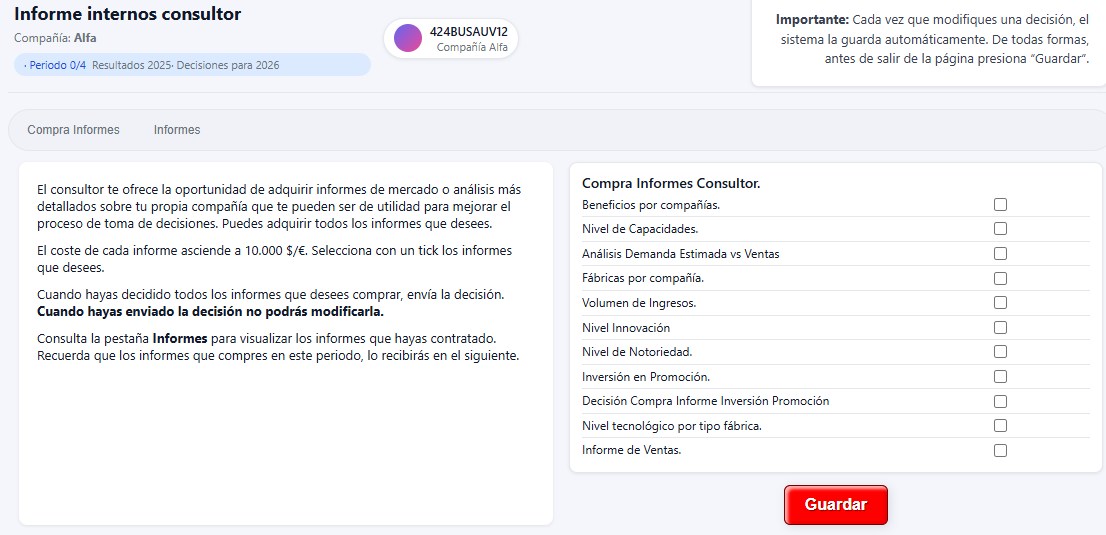
Task: Click the Compra Informes Consultor. panel title
Action: pyautogui.click(x=671, y=184)
